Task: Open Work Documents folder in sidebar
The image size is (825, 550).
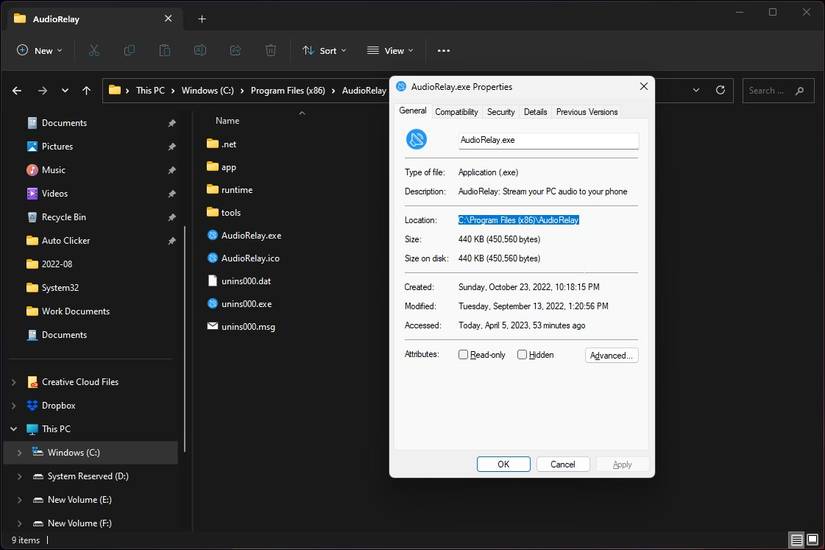Action: pos(67,311)
